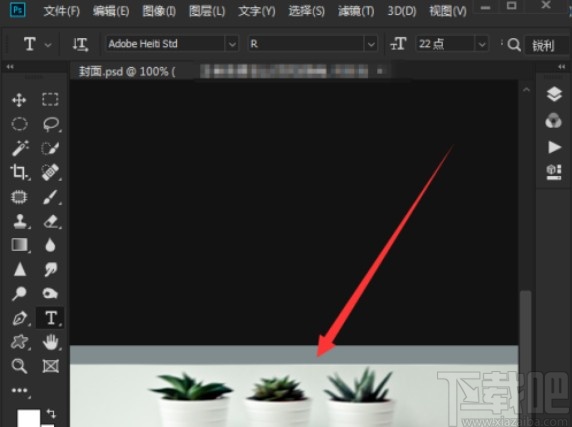Open the Channels panel icon

coord(553,121)
